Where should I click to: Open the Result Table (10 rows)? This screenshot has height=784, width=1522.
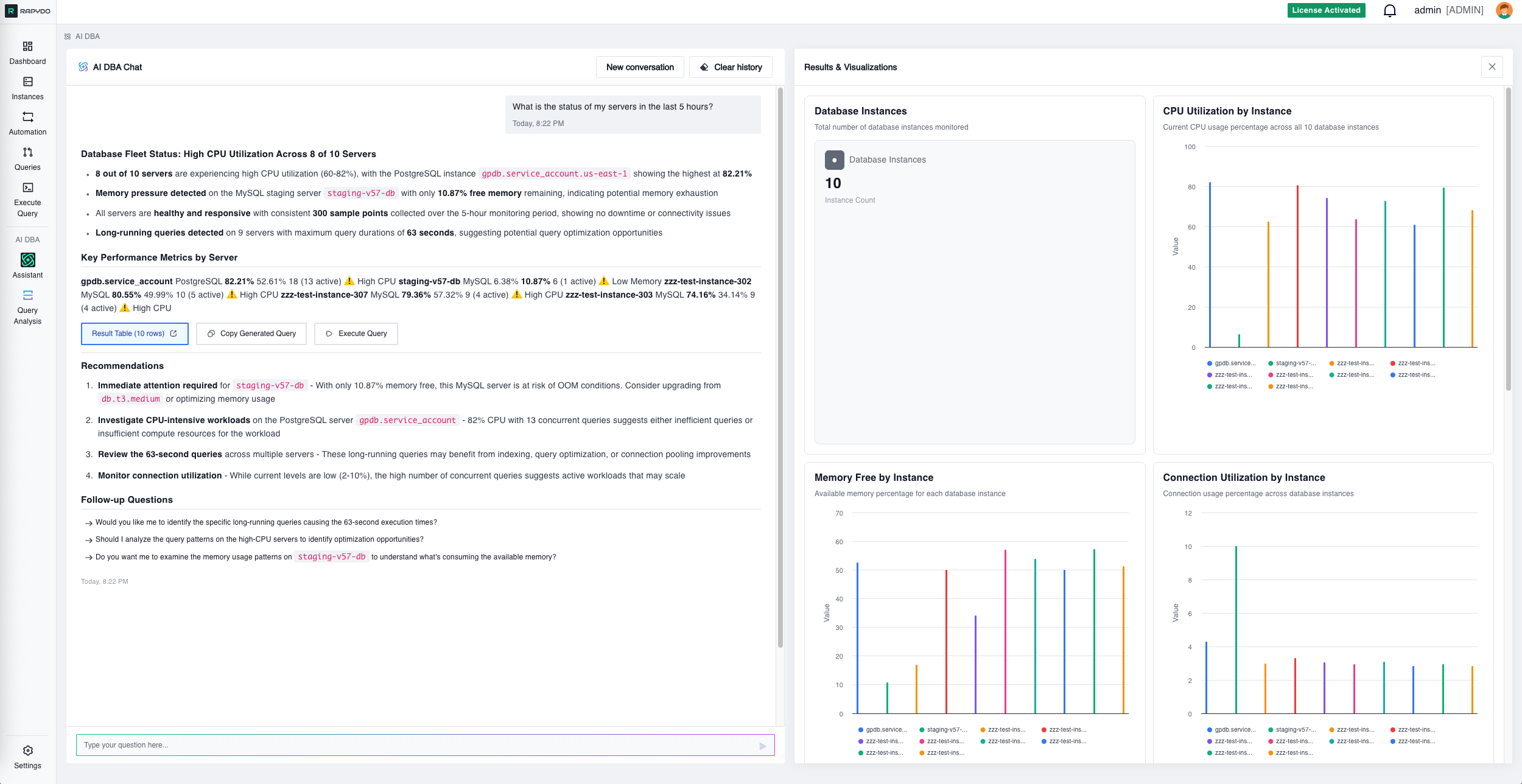[135, 334]
